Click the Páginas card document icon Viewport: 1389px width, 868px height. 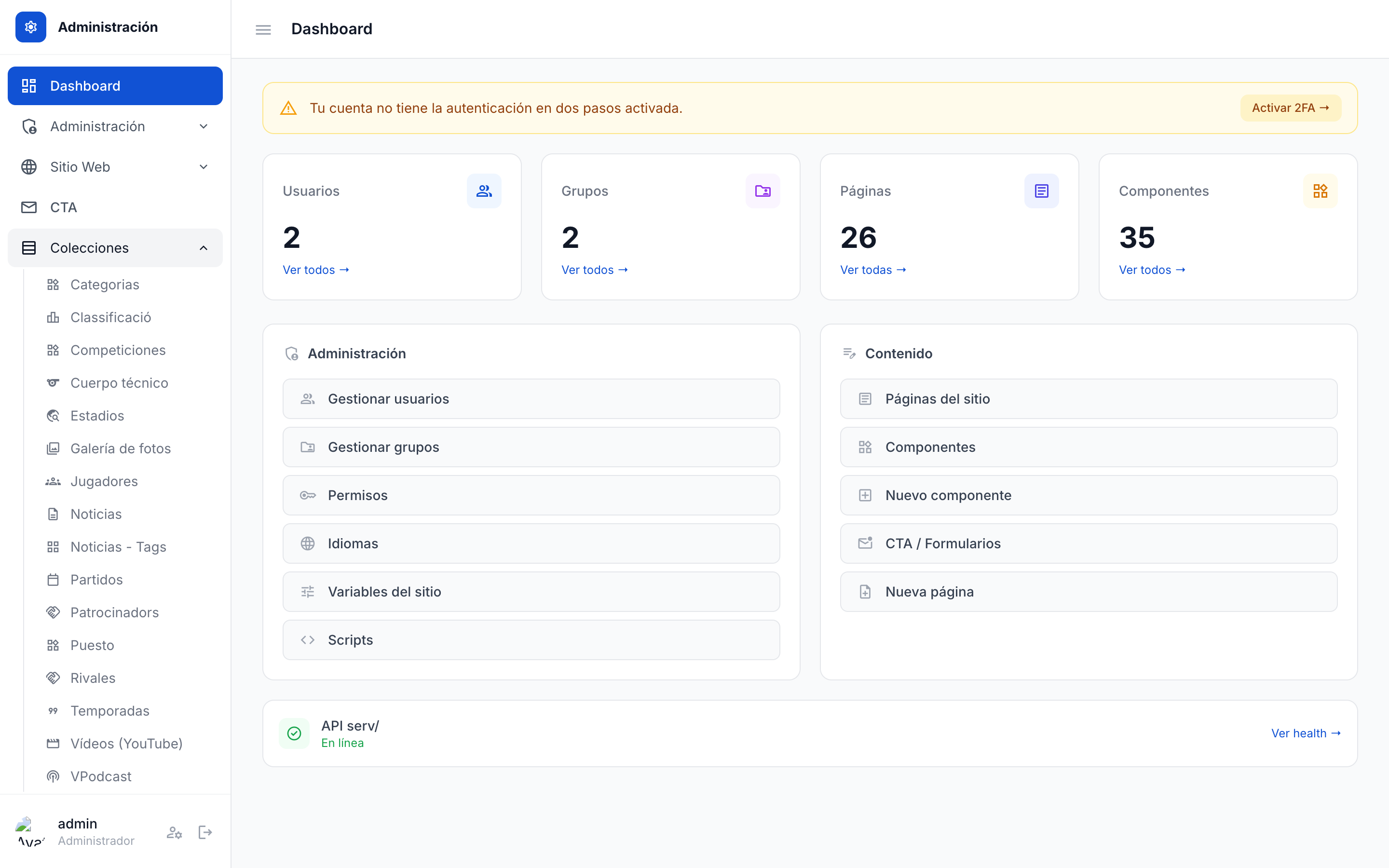coord(1042,191)
